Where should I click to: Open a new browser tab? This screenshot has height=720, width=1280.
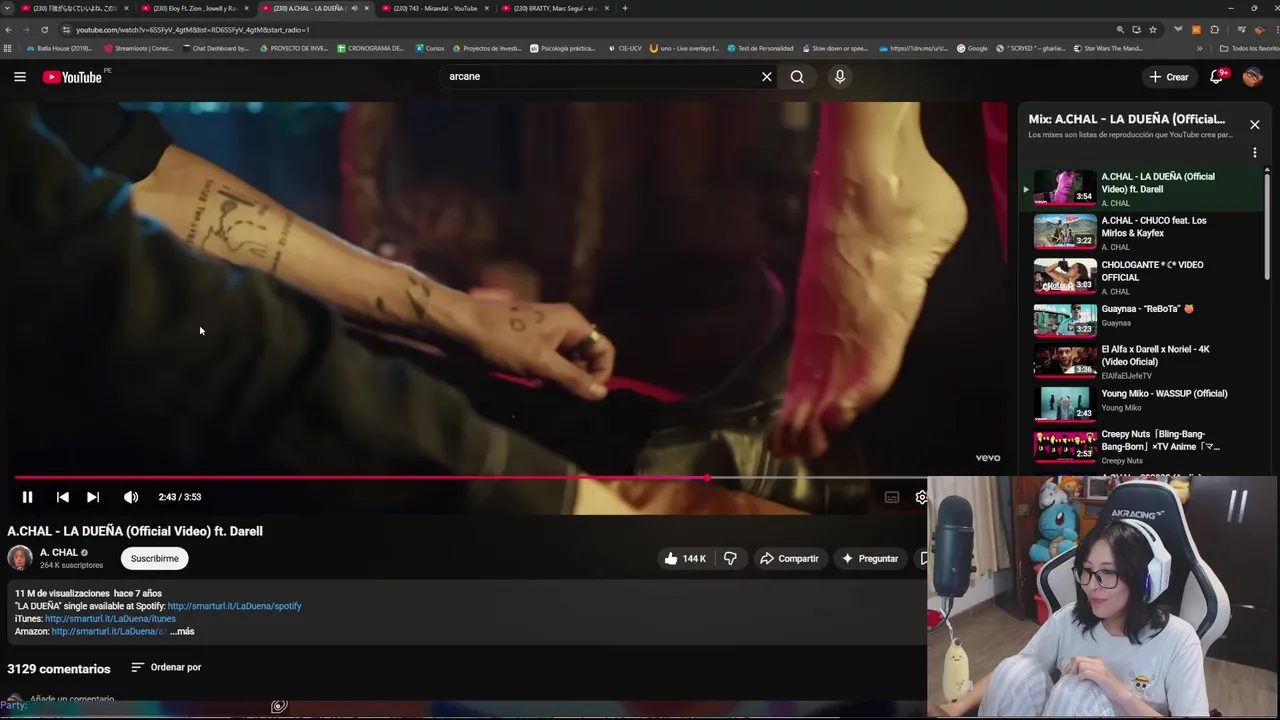625,8
